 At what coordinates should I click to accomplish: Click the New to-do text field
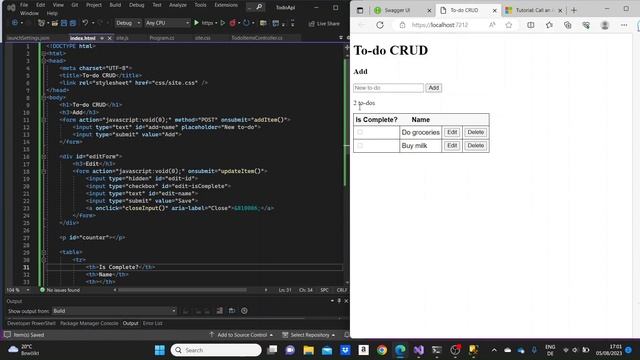[x=388, y=88]
